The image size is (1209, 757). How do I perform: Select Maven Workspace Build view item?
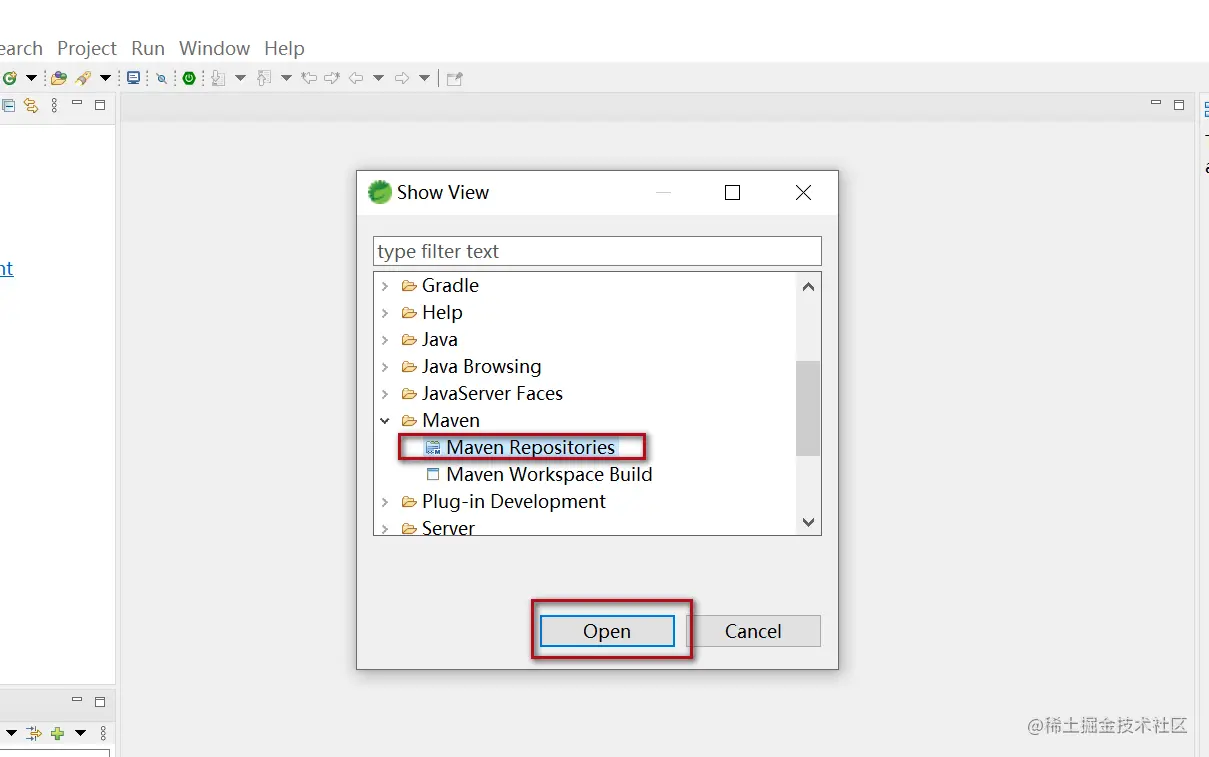point(549,474)
